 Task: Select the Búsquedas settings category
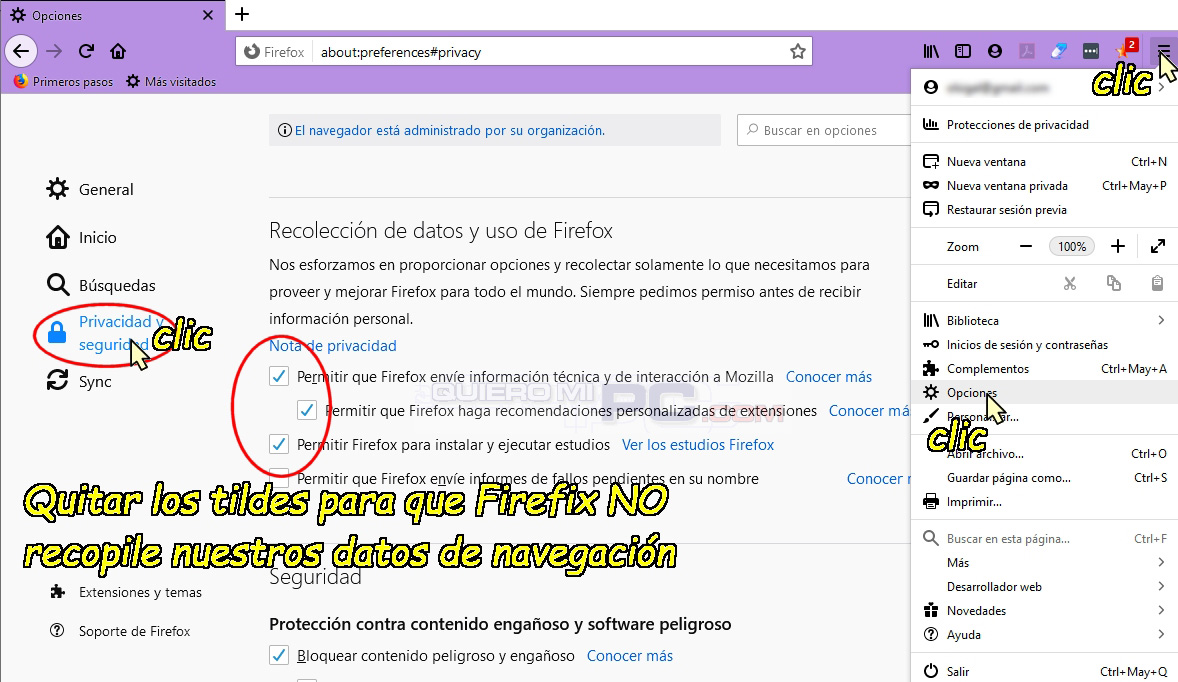[101, 285]
